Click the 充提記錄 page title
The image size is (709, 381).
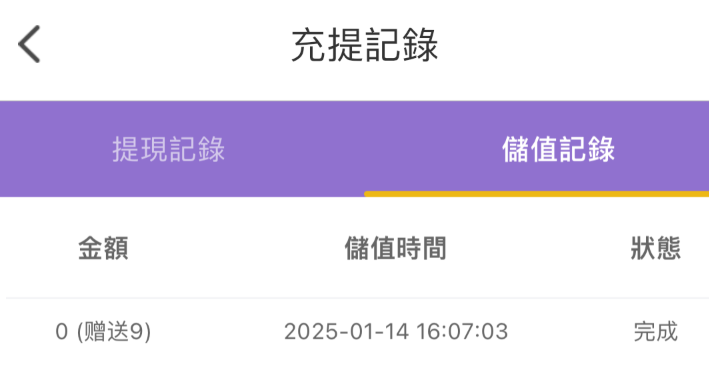pos(364,44)
